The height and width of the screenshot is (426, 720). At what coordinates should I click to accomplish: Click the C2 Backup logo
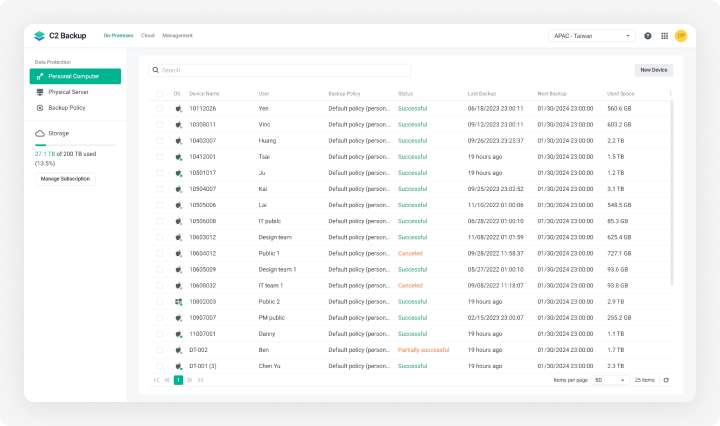[60, 36]
